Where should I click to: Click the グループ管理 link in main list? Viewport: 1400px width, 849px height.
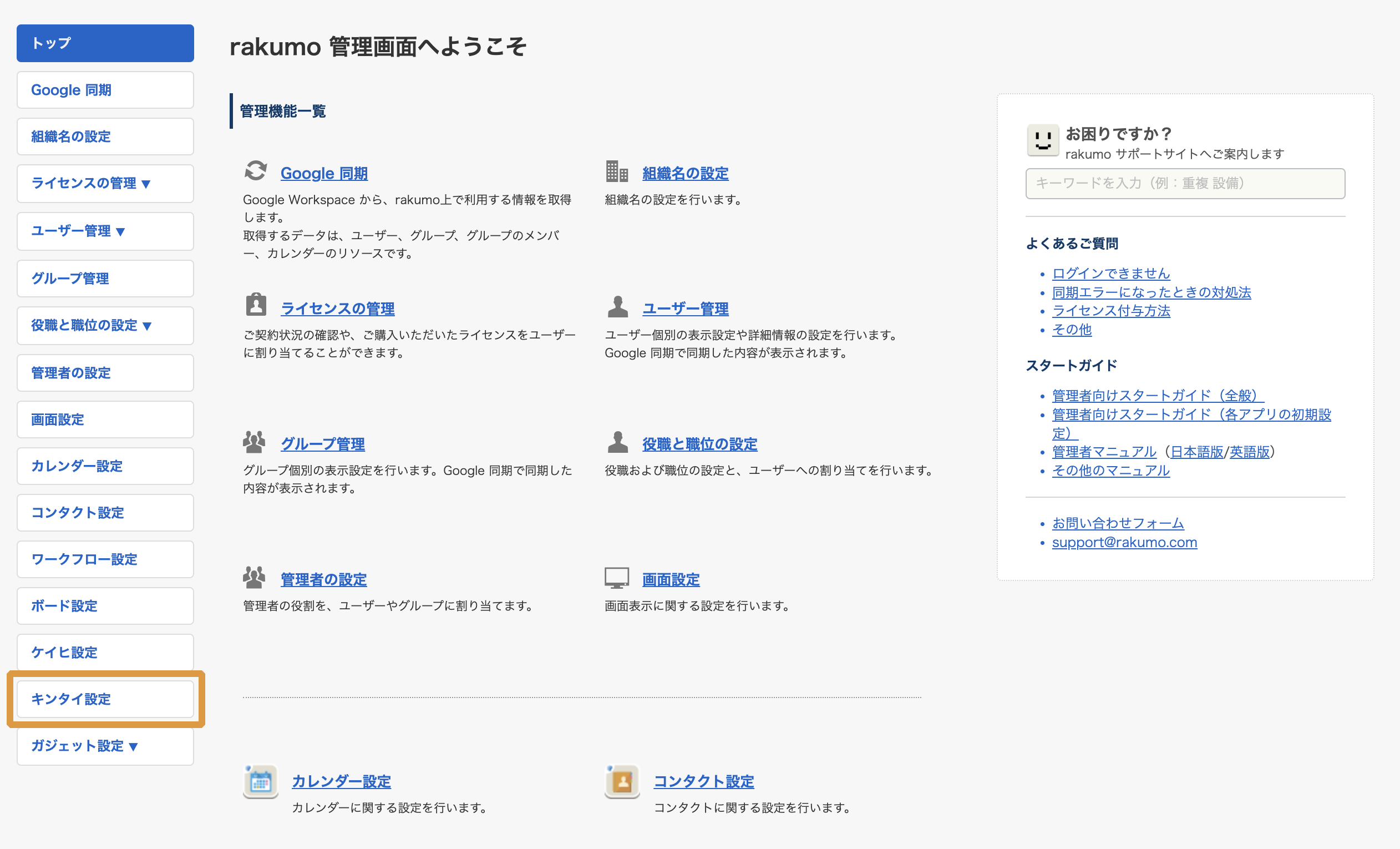click(x=323, y=444)
